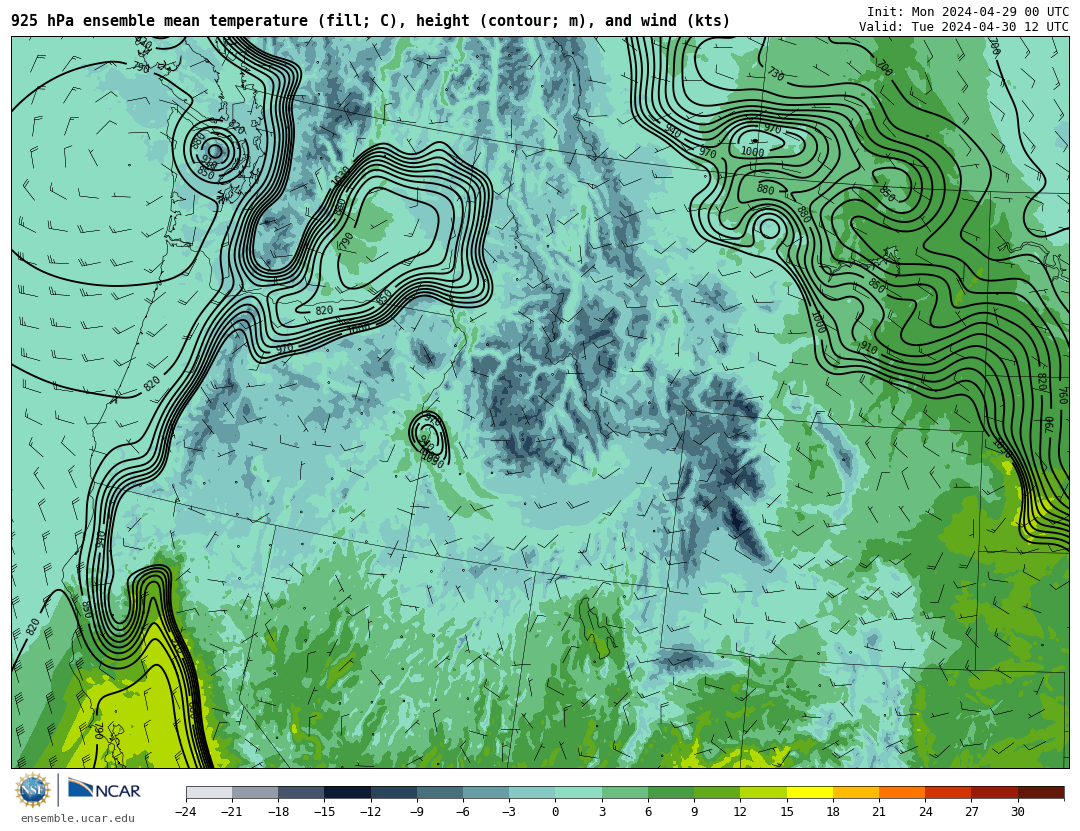Click the 12 colorbar tick label
This screenshot has height=831, width=1080.
[740, 812]
